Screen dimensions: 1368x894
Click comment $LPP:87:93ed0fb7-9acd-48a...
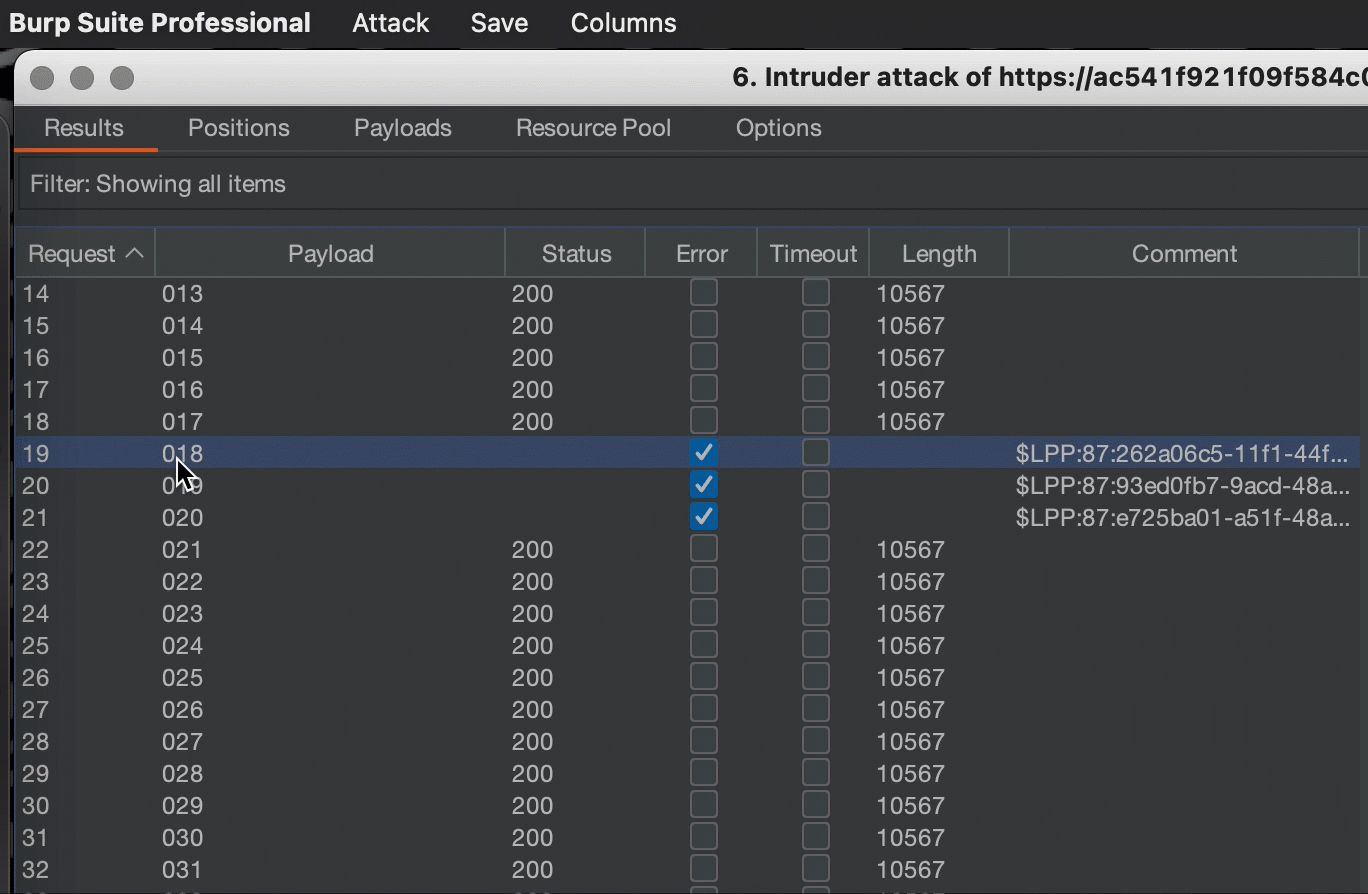pos(1182,486)
